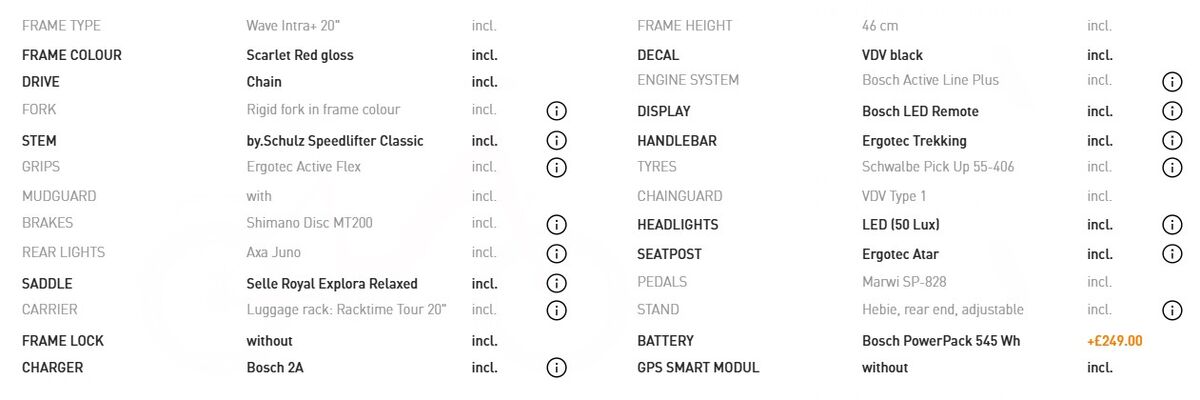1200x400 pixels.
Task: Click info icon beside Ergotec Active Flex grips
Action: point(557,167)
